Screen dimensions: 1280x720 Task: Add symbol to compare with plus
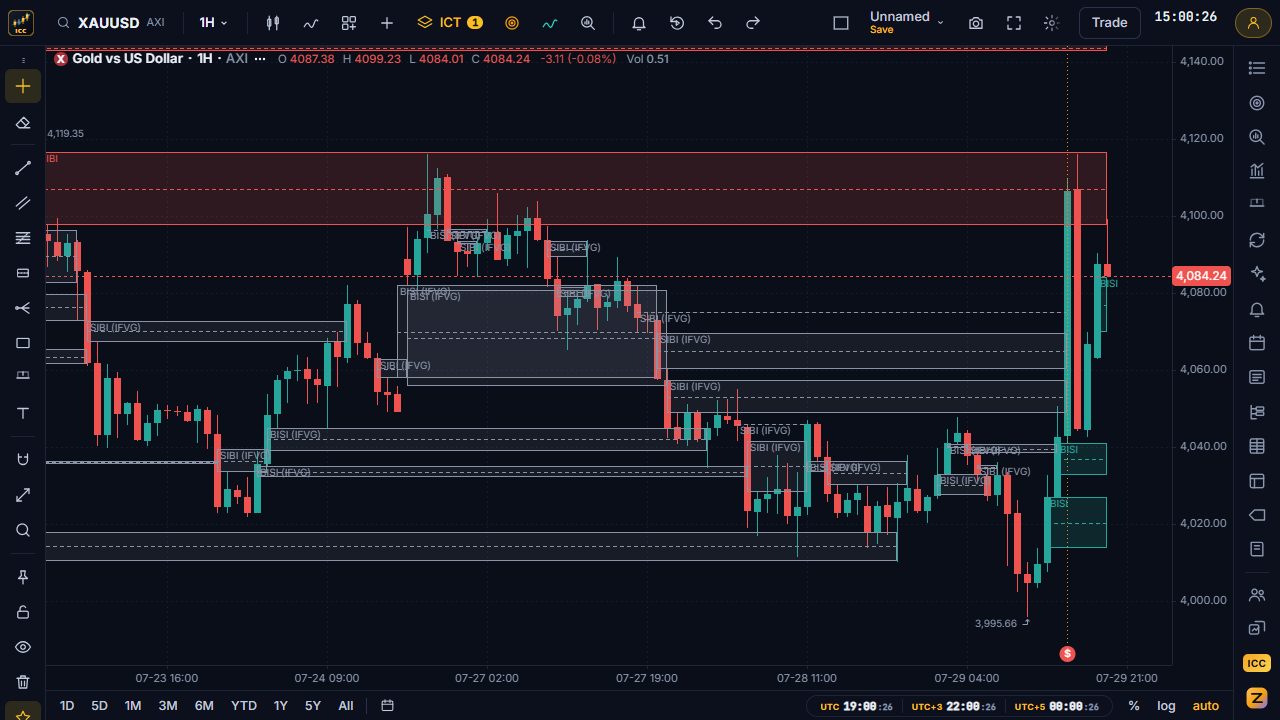coord(387,22)
